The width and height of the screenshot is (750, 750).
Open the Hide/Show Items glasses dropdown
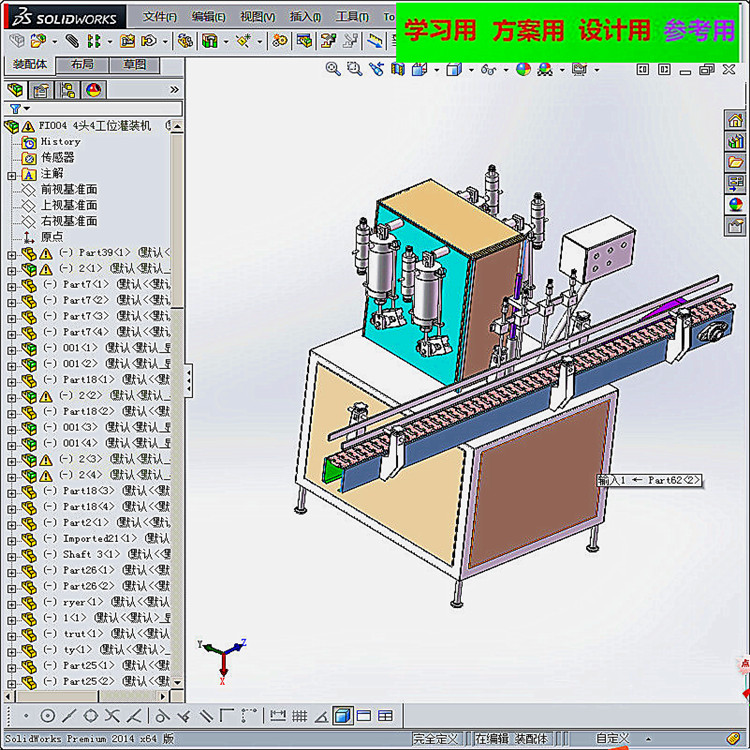tap(506, 70)
